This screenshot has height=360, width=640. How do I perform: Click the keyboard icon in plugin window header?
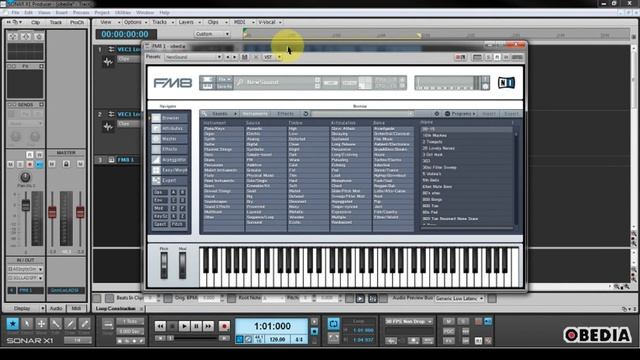click(477, 57)
